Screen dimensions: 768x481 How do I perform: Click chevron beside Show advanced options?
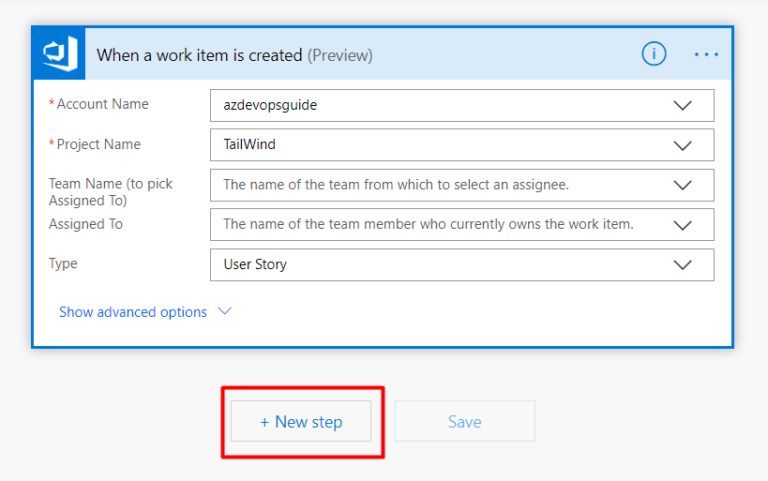225,311
